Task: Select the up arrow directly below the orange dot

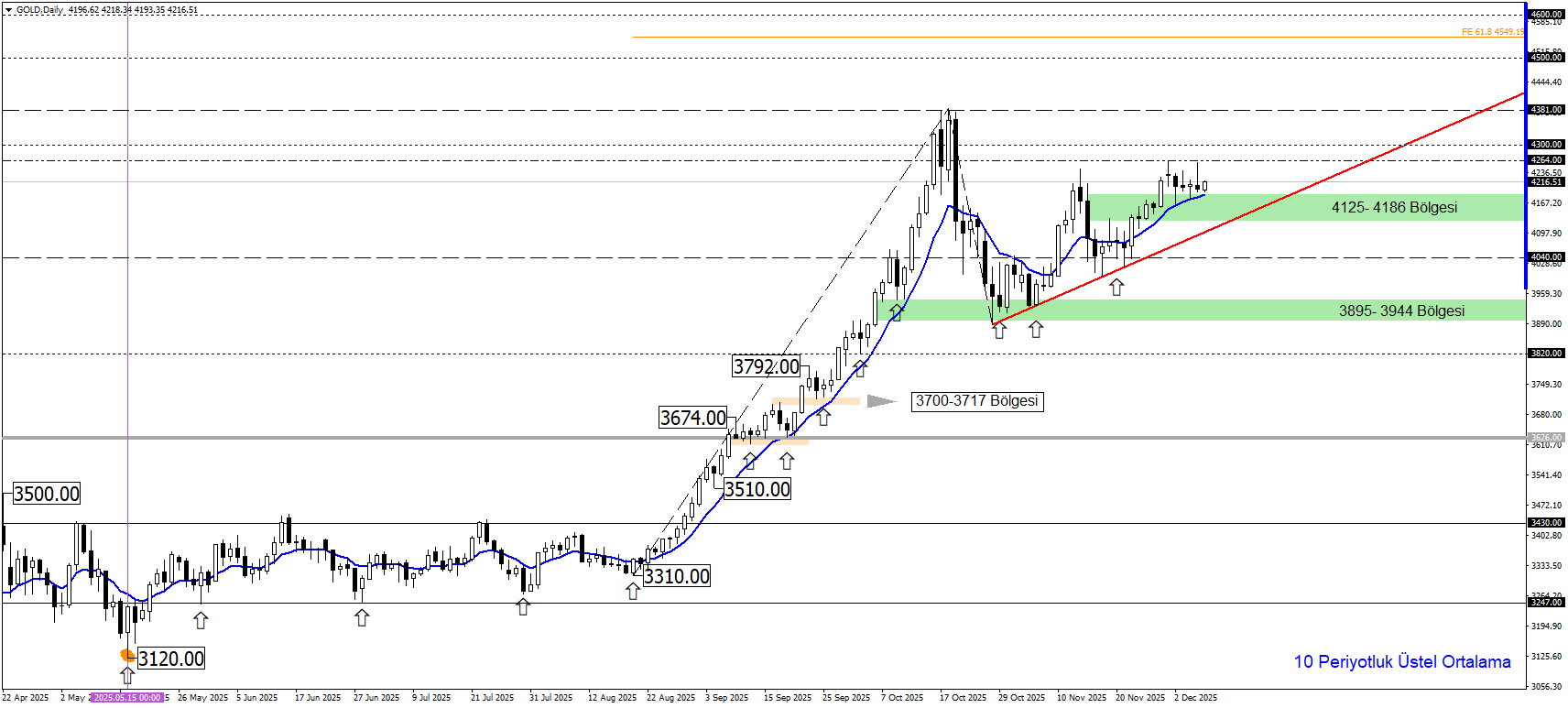Action: click(x=127, y=676)
